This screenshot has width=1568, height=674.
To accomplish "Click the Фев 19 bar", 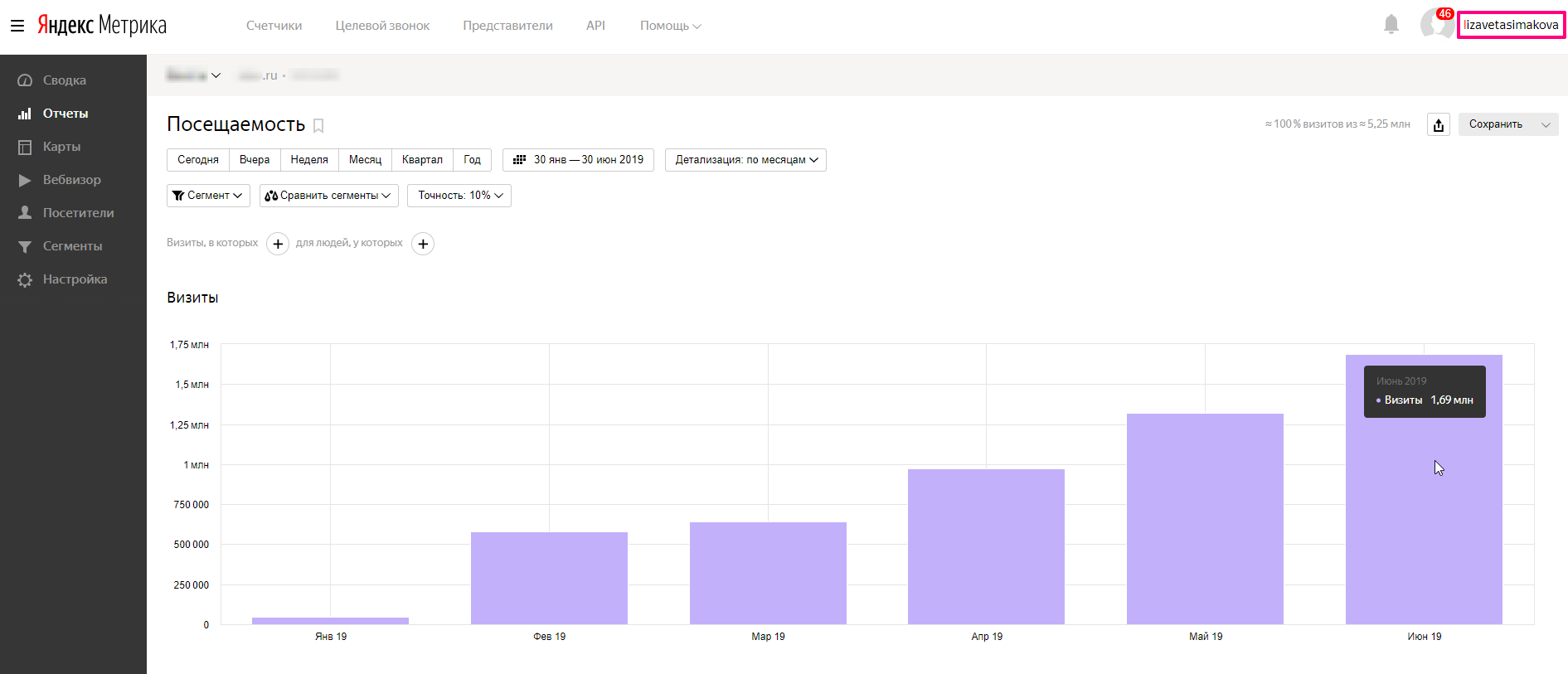I will pos(549,578).
